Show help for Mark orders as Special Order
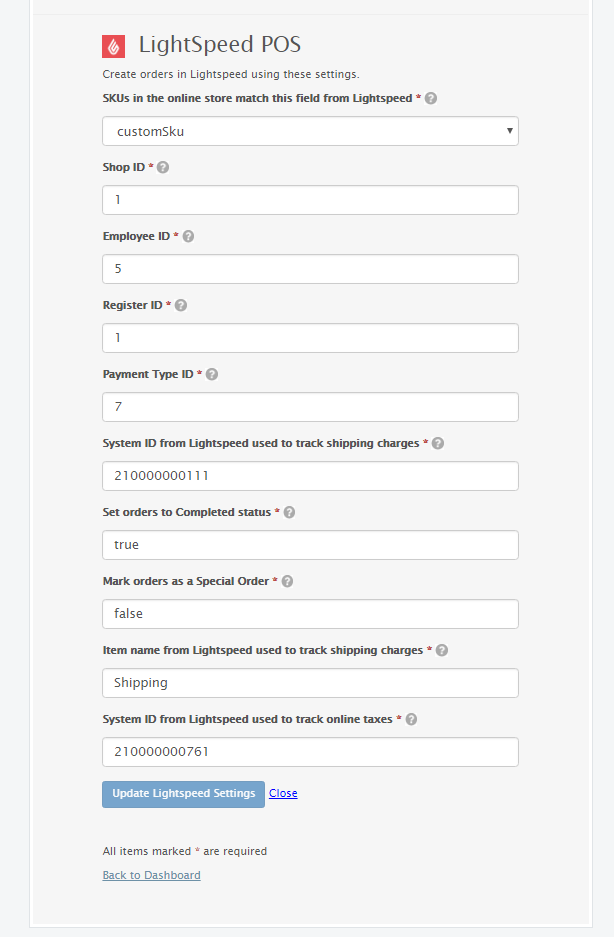Screen dimensions: 614x937 pyautogui.click(x=287, y=581)
